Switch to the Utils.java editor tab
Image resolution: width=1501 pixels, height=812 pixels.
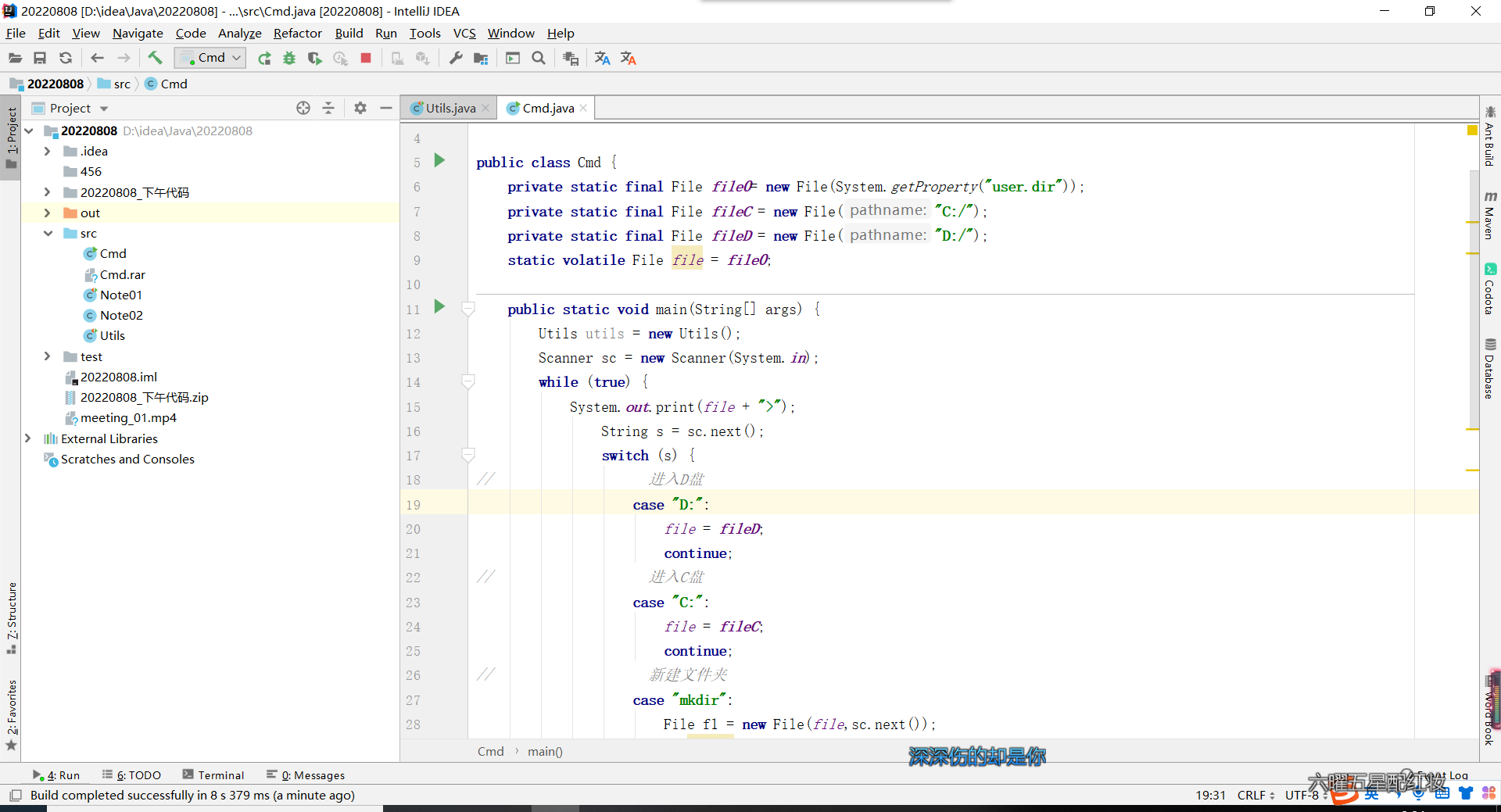[450, 108]
